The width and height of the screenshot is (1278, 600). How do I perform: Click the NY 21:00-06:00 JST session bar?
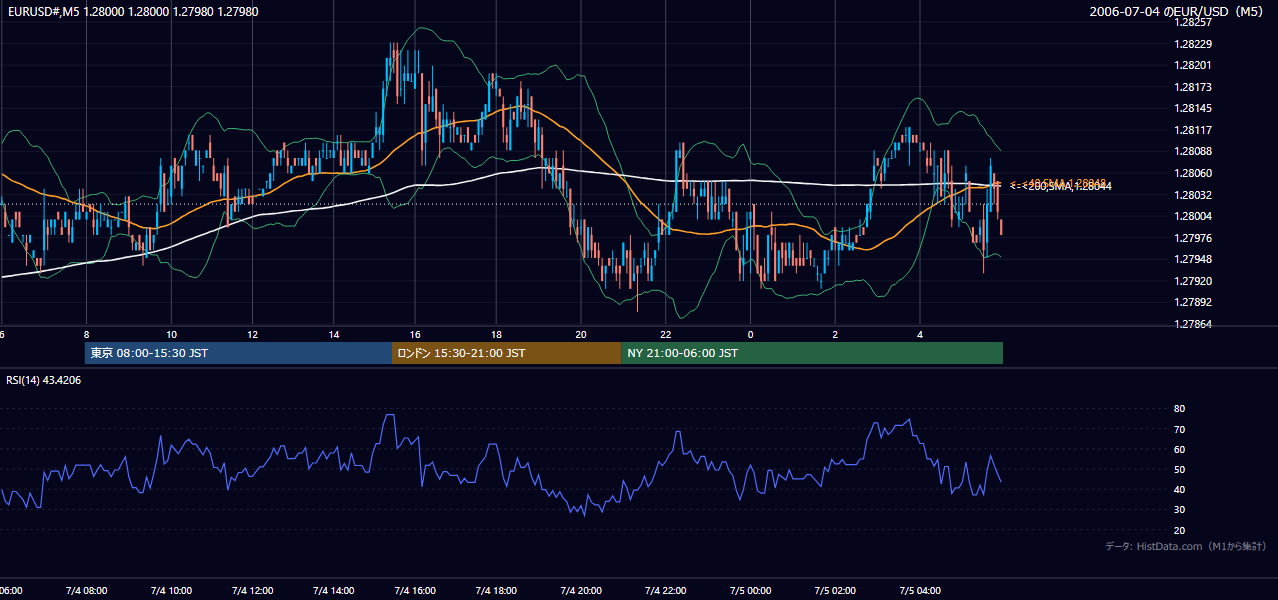(x=812, y=353)
